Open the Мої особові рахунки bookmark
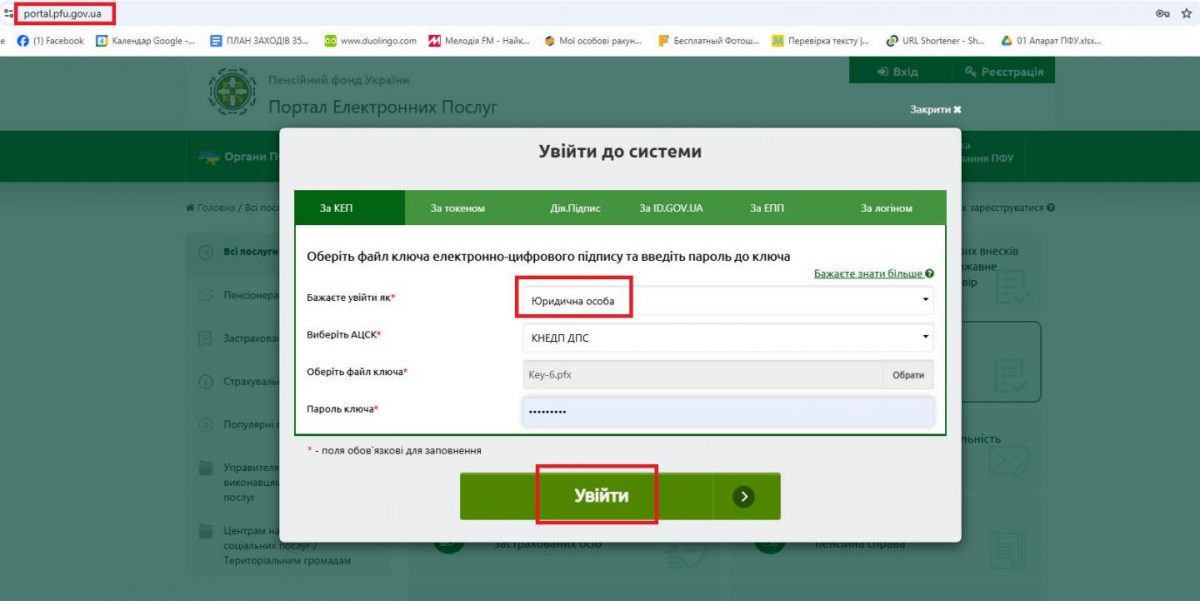This screenshot has height=601, width=1200. click(x=593, y=41)
